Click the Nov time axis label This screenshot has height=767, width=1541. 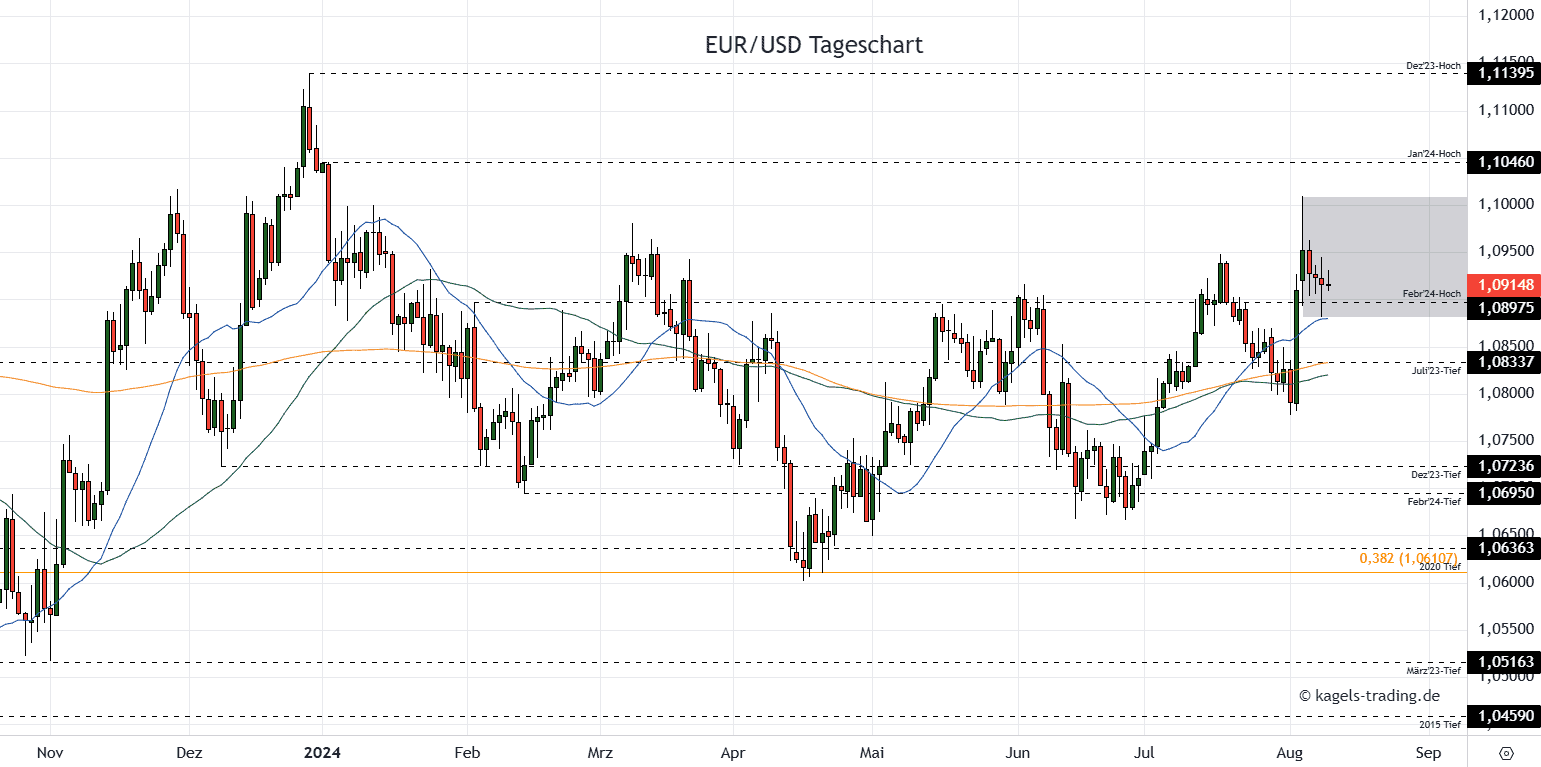coord(48,752)
